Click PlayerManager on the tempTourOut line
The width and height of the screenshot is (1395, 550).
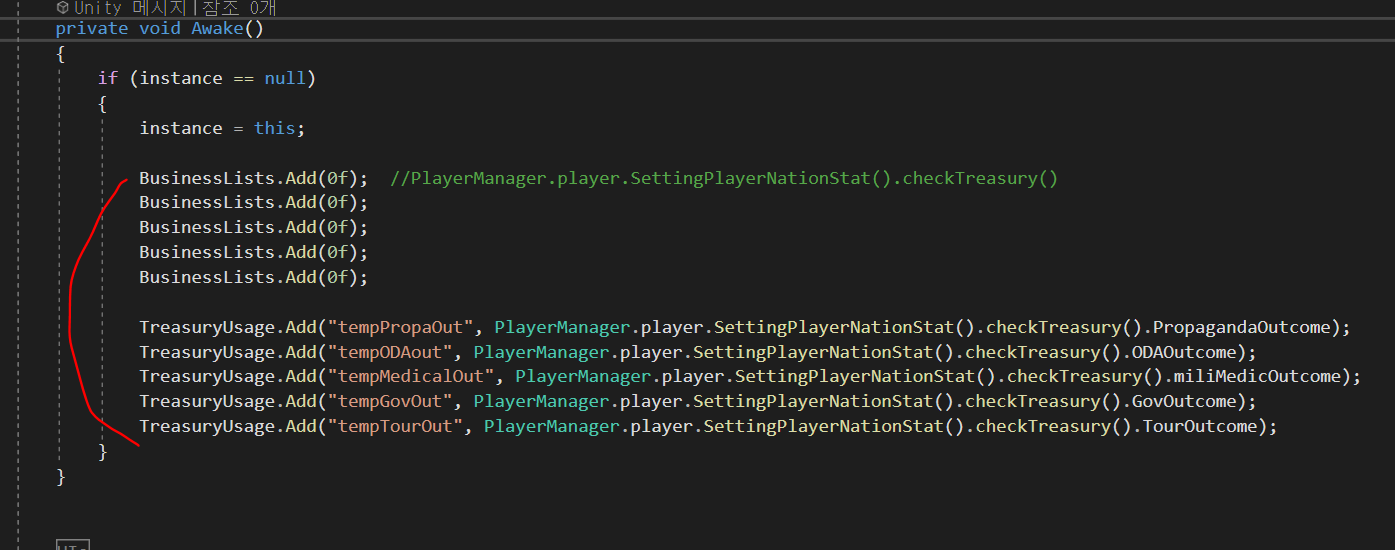551,426
